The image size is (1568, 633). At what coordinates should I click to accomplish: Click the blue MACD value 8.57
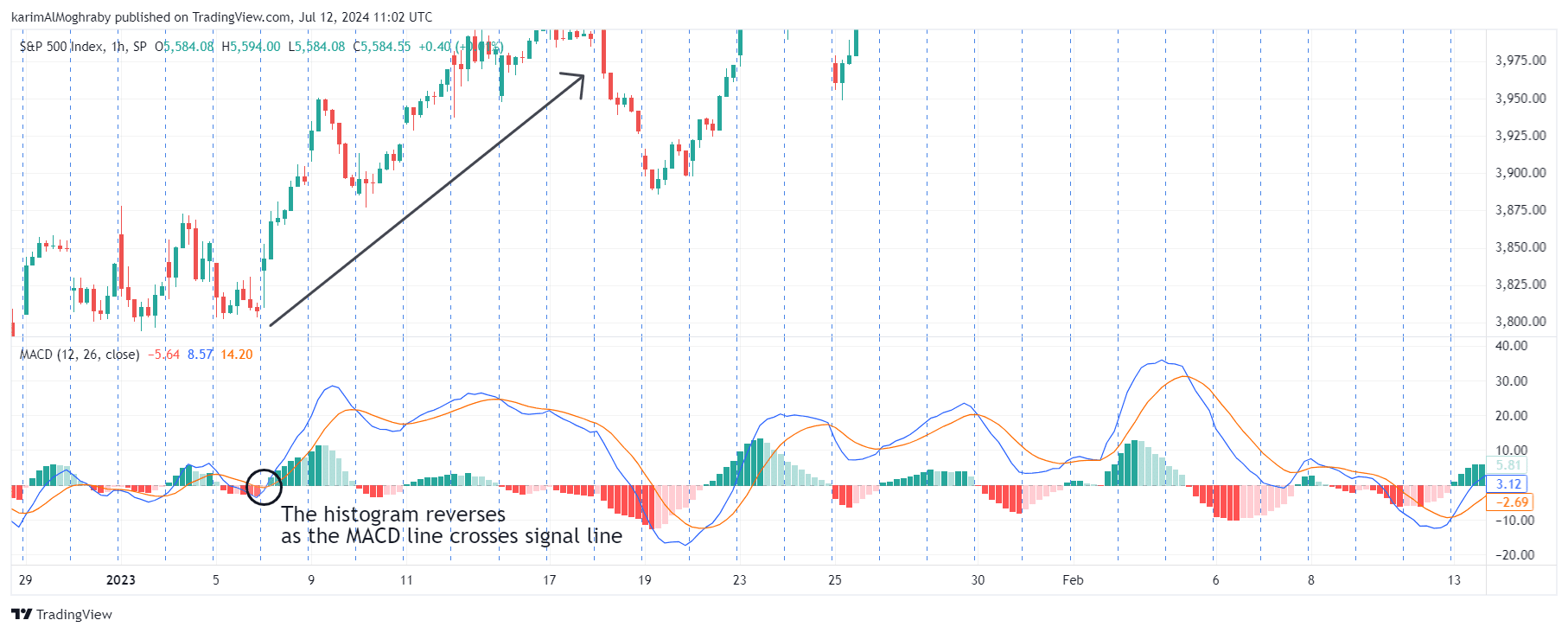(200, 355)
